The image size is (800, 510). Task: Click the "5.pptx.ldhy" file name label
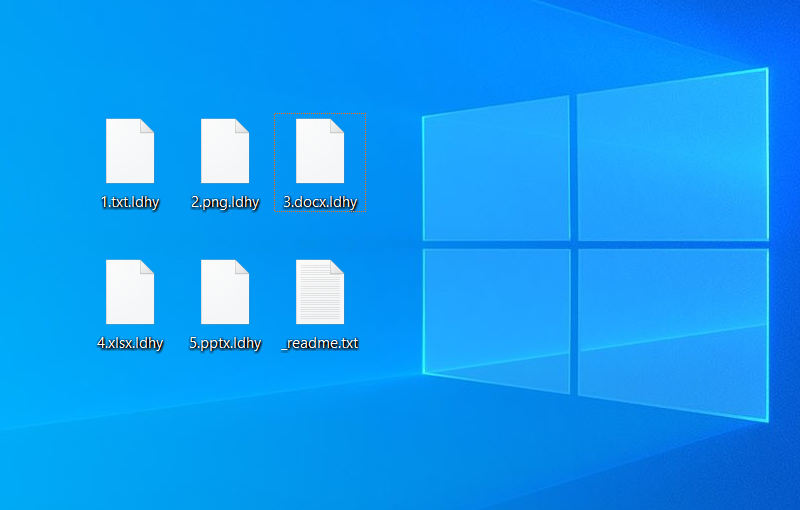[225, 343]
